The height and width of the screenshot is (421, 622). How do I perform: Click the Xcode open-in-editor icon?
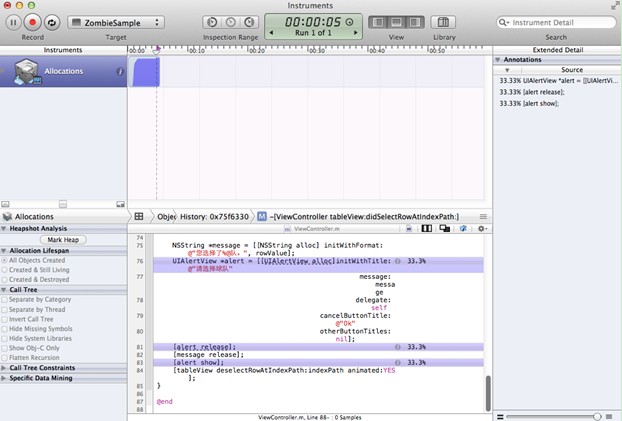(463, 229)
